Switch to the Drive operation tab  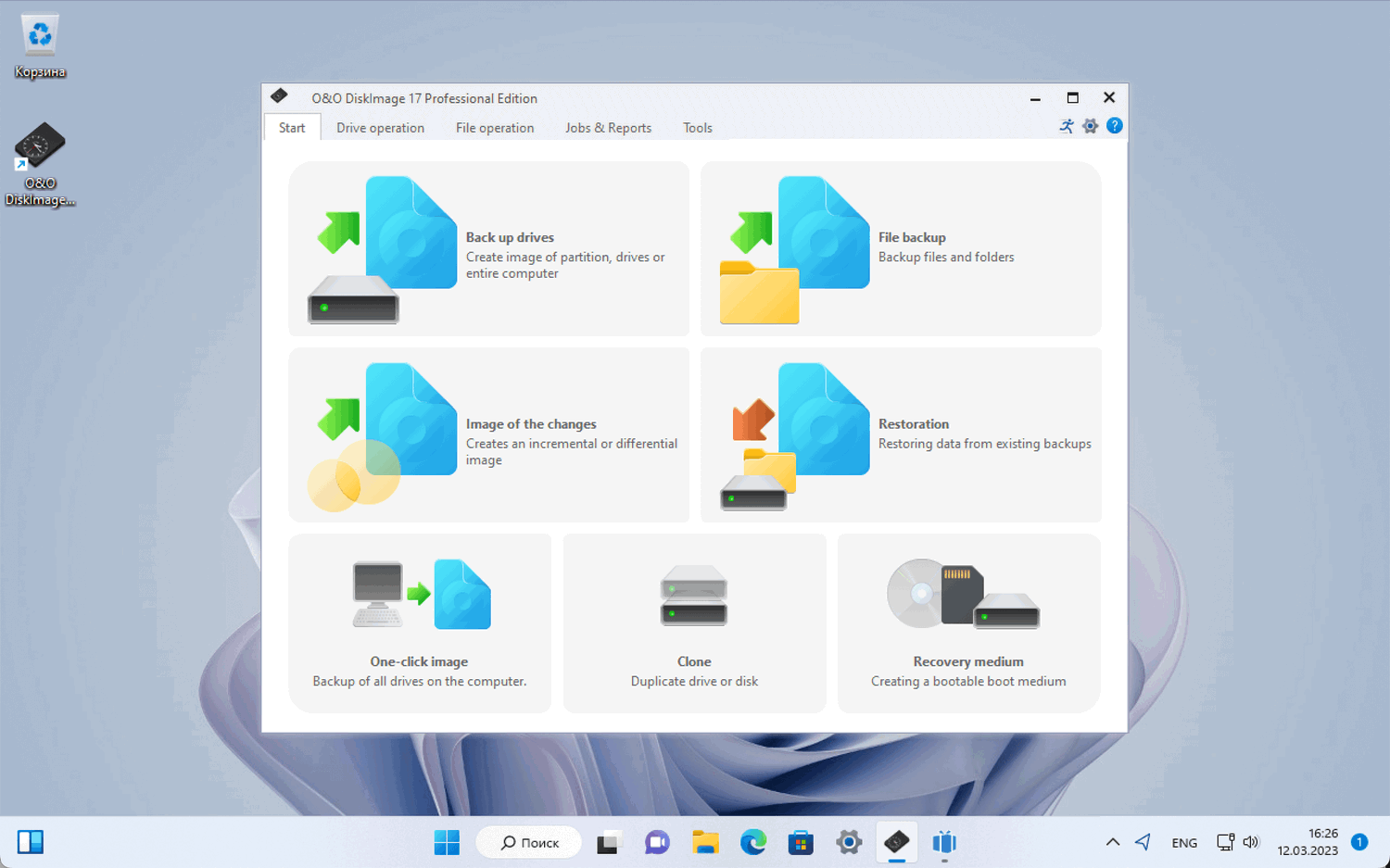pyautogui.click(x=380, y=127)
